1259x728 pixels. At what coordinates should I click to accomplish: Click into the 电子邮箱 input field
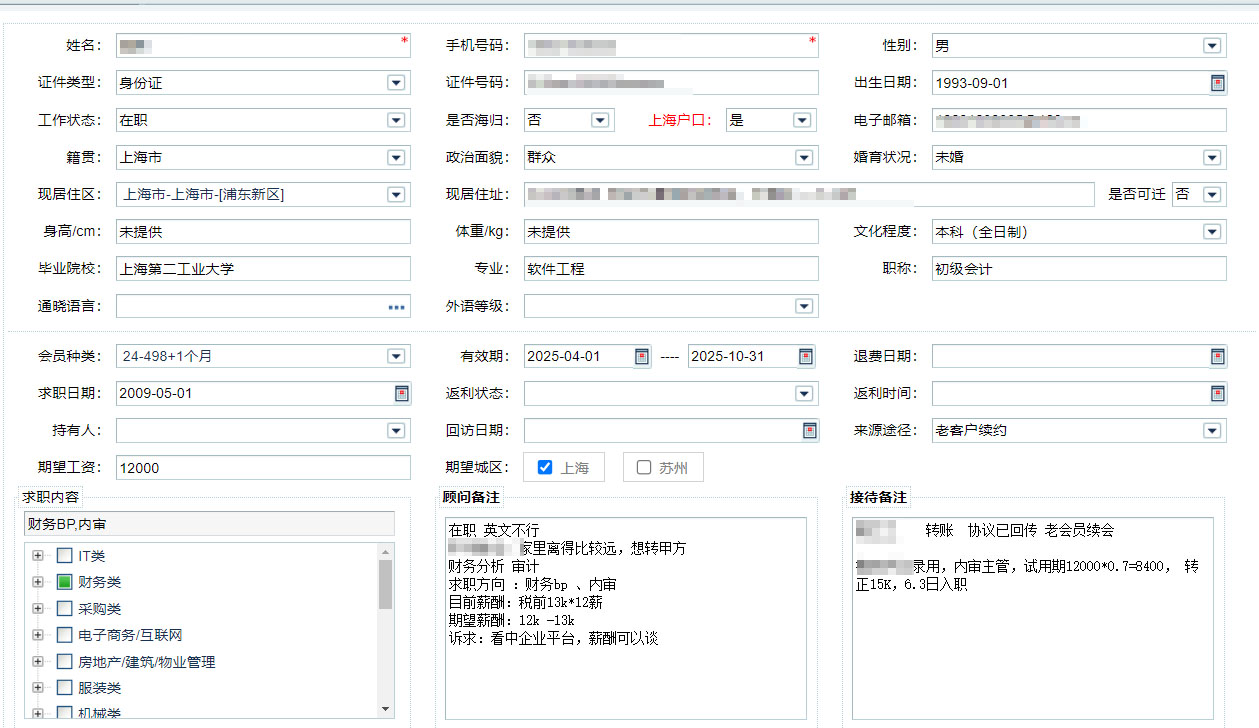point(1079,120)
